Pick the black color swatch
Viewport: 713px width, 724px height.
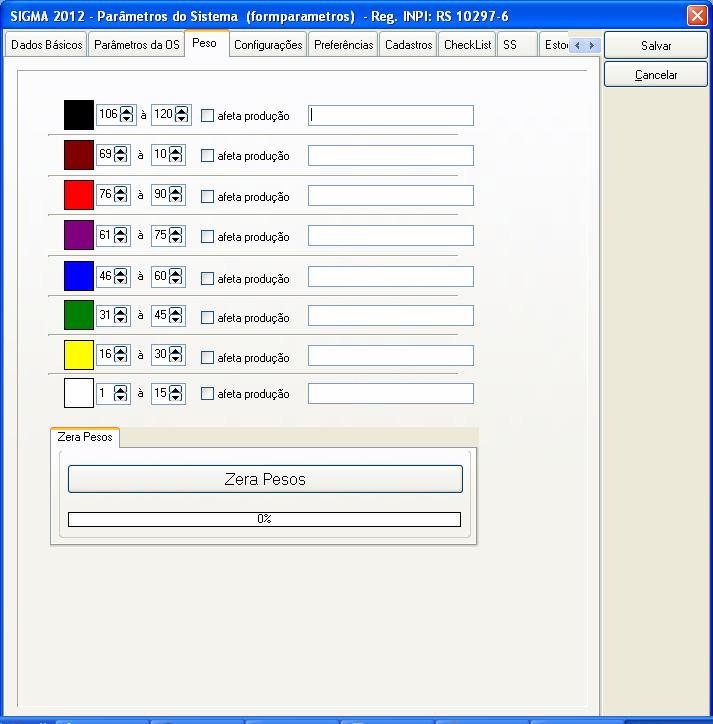tap(79, 115)
